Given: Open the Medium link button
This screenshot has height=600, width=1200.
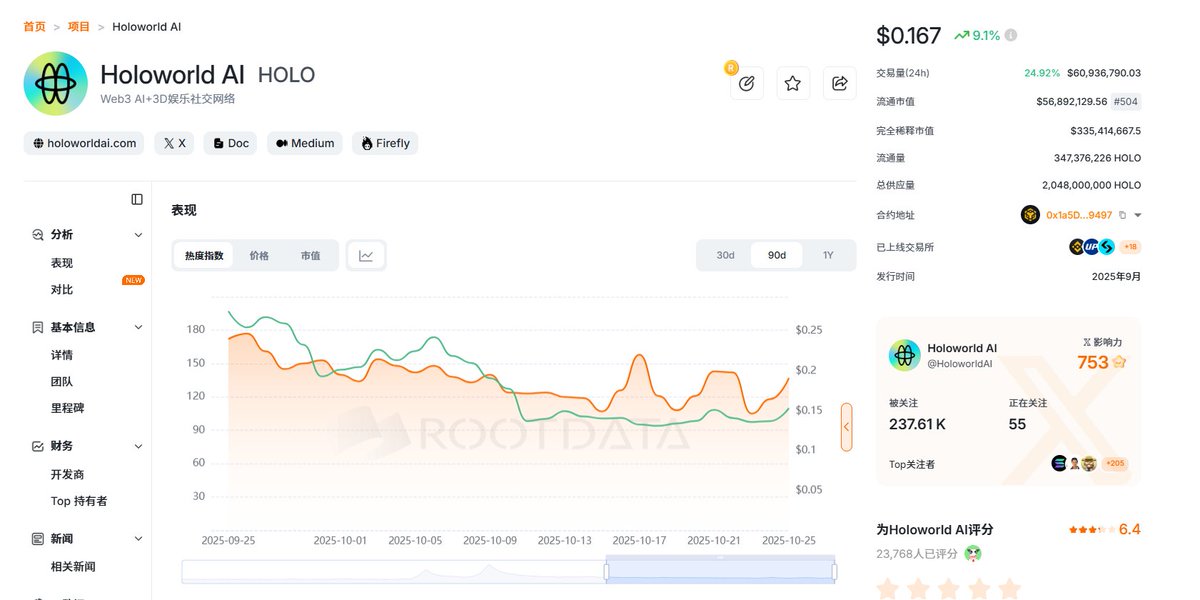Looking at the screenshot, I should pyautogui.click(x=305, y=143).
